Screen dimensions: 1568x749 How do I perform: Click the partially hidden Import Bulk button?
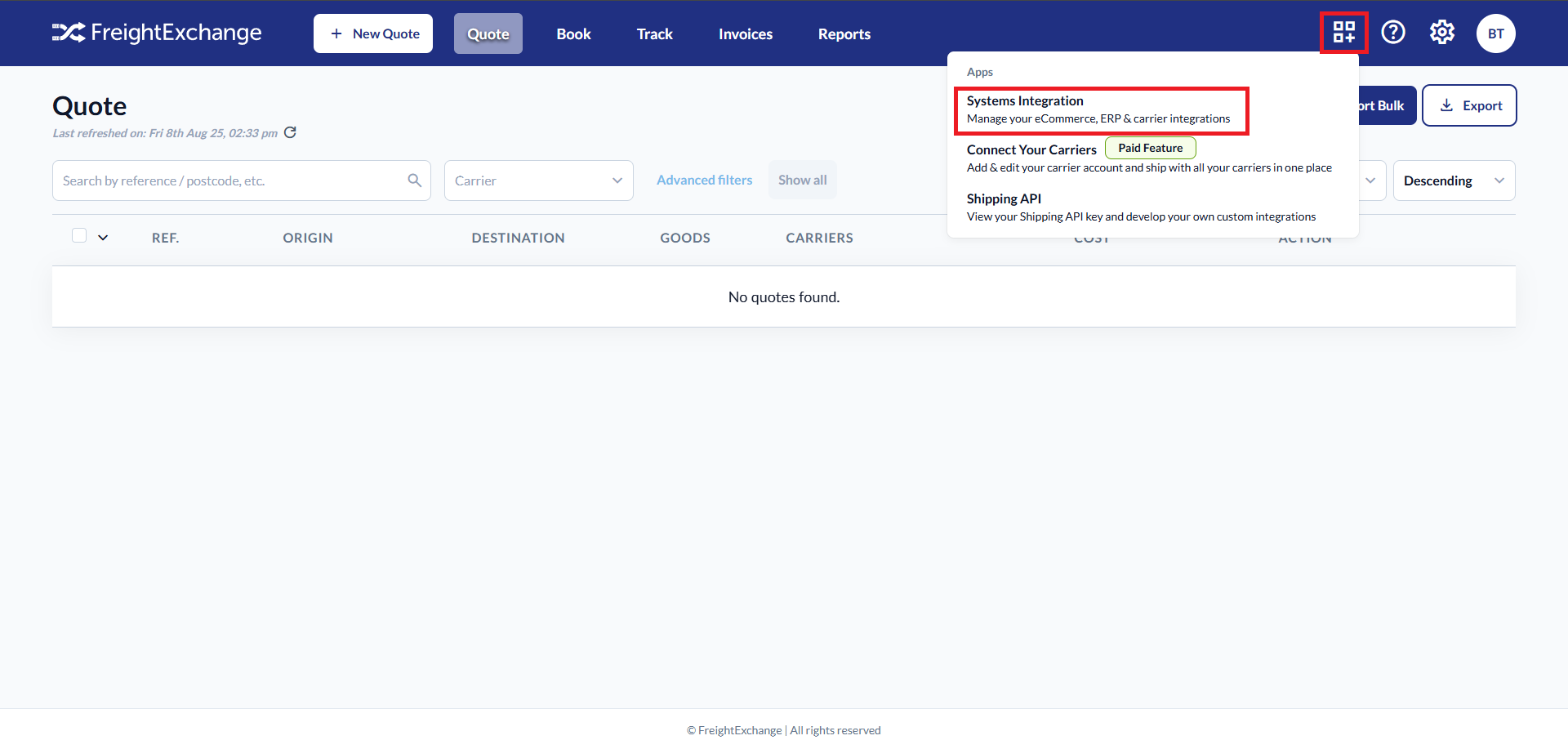tap(1388, 105)
